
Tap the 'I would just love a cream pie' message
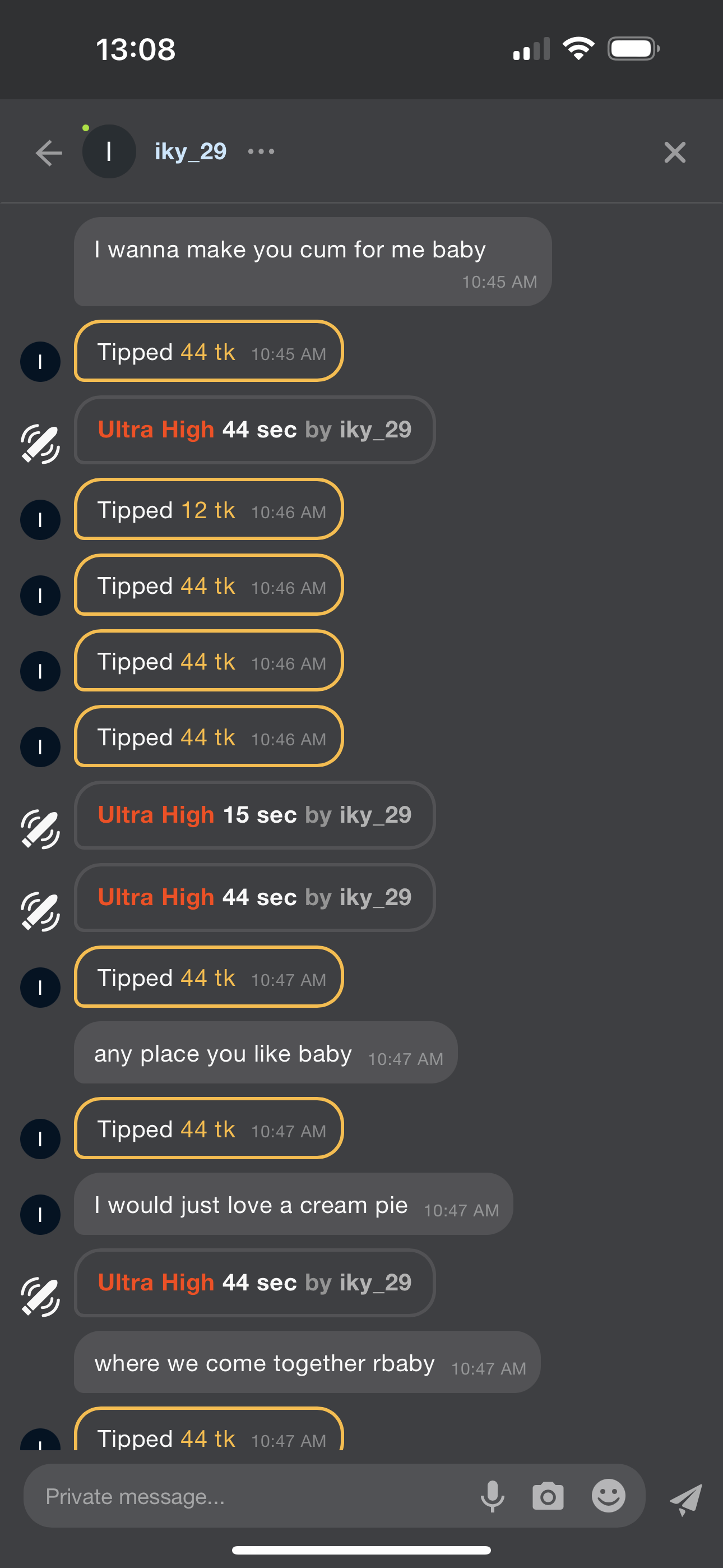[x=293, y=1204]
